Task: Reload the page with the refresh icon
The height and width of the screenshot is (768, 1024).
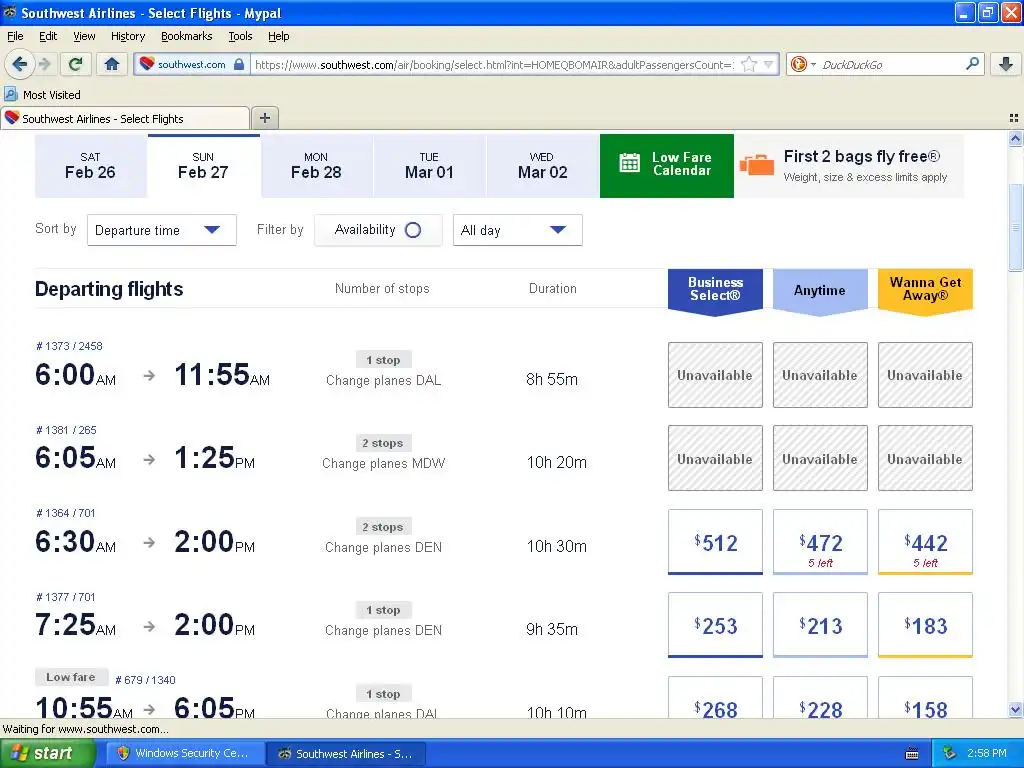Action: 76,64
